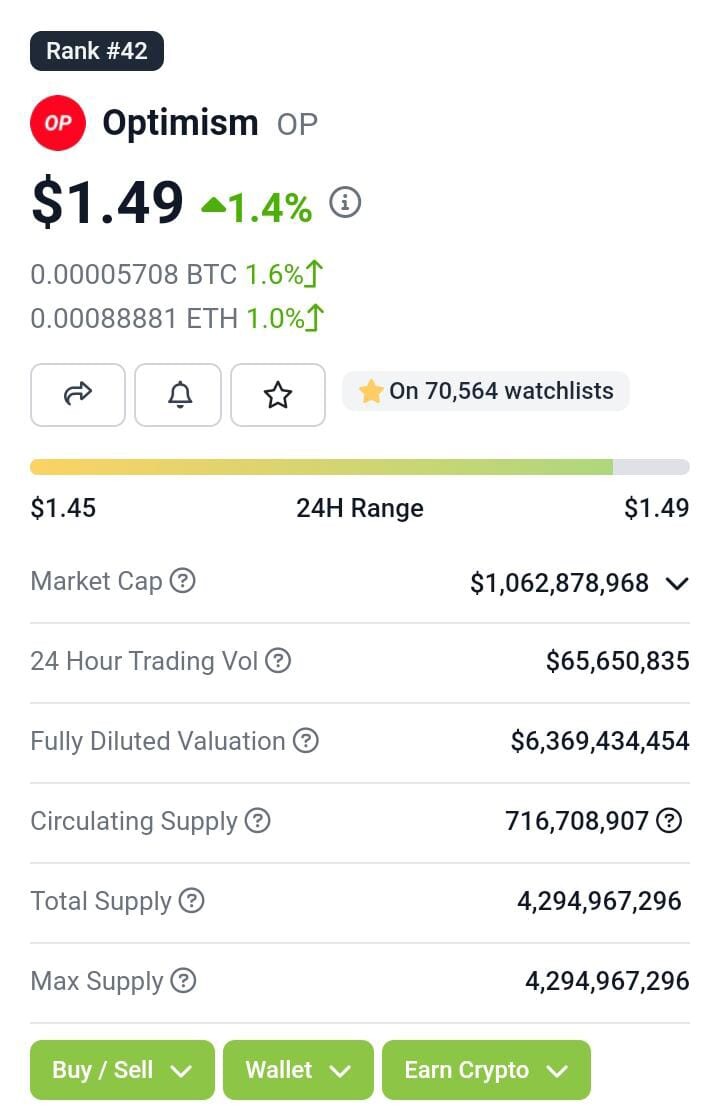This screenshot has width=720, height=1107.
Task: Click the 24H Range progress bar
Action: click(x=360, y=467)
